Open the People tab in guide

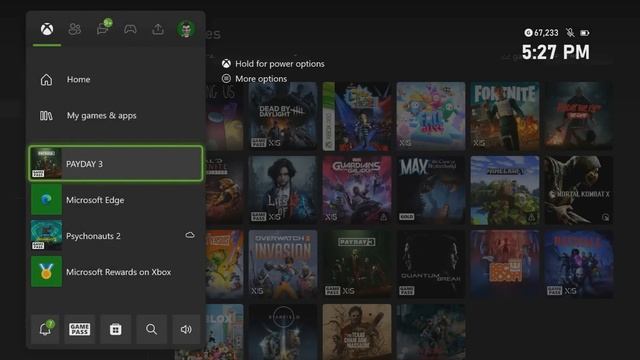[x=75, y=29]
